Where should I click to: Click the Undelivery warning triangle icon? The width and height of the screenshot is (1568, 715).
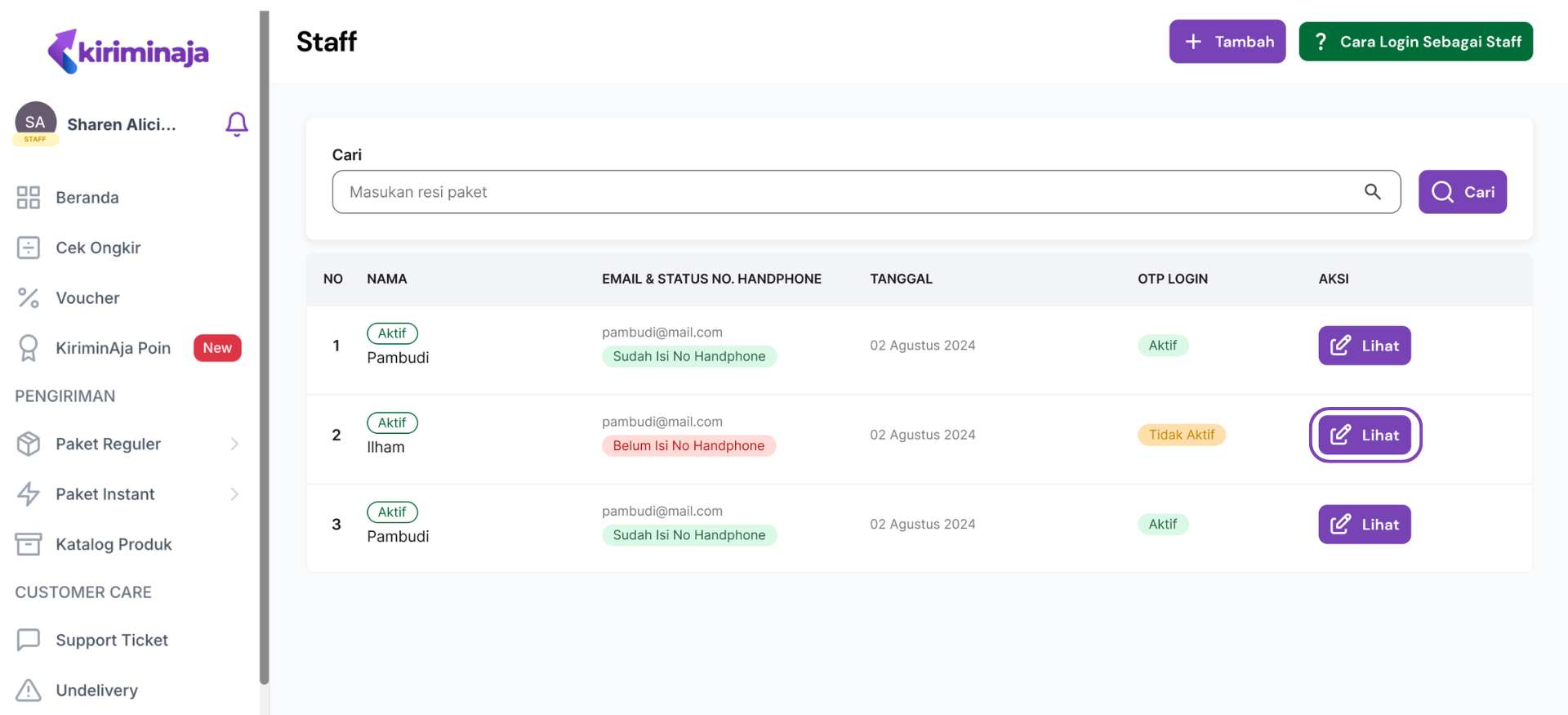[x=29, y=690]
